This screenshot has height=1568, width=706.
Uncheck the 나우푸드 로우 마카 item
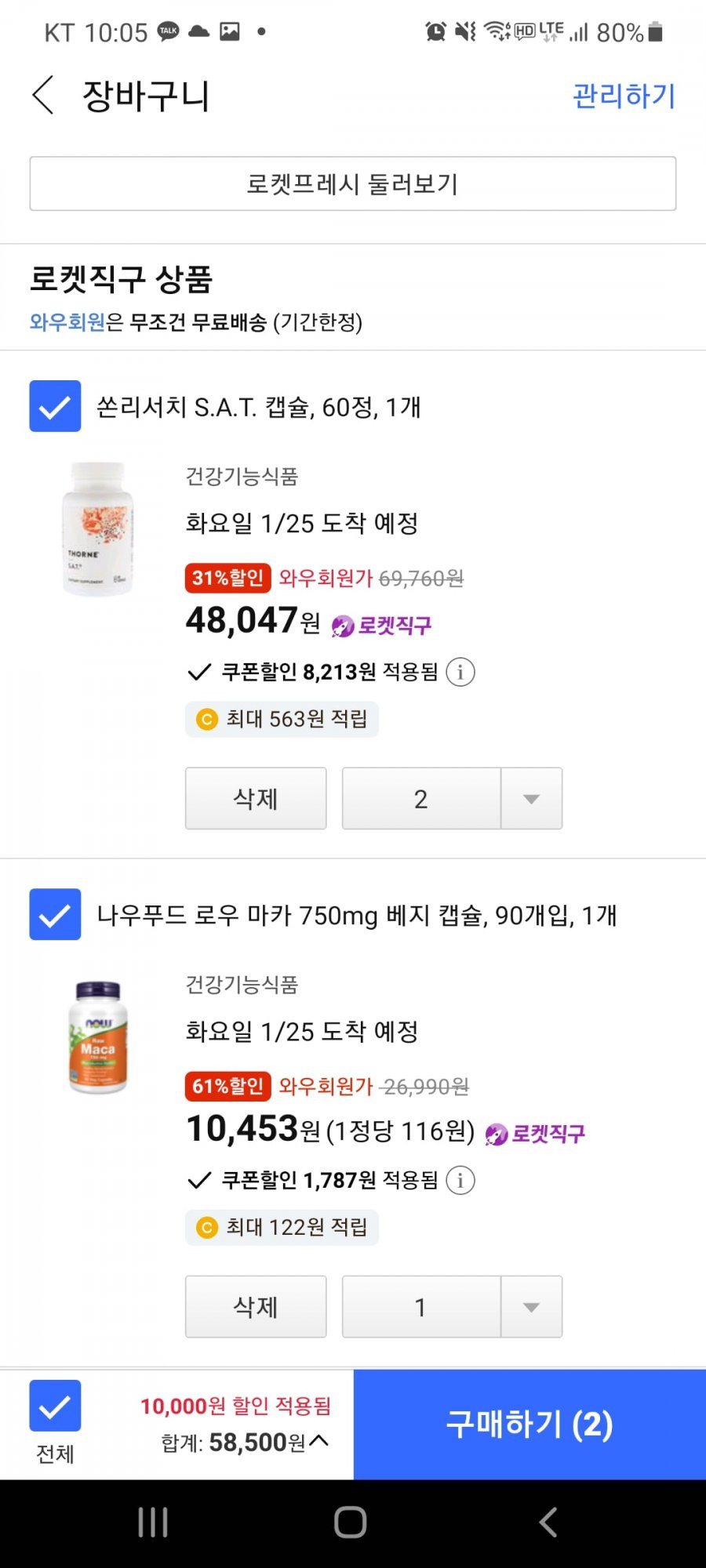pyautogui.click(x=55, y=914)
